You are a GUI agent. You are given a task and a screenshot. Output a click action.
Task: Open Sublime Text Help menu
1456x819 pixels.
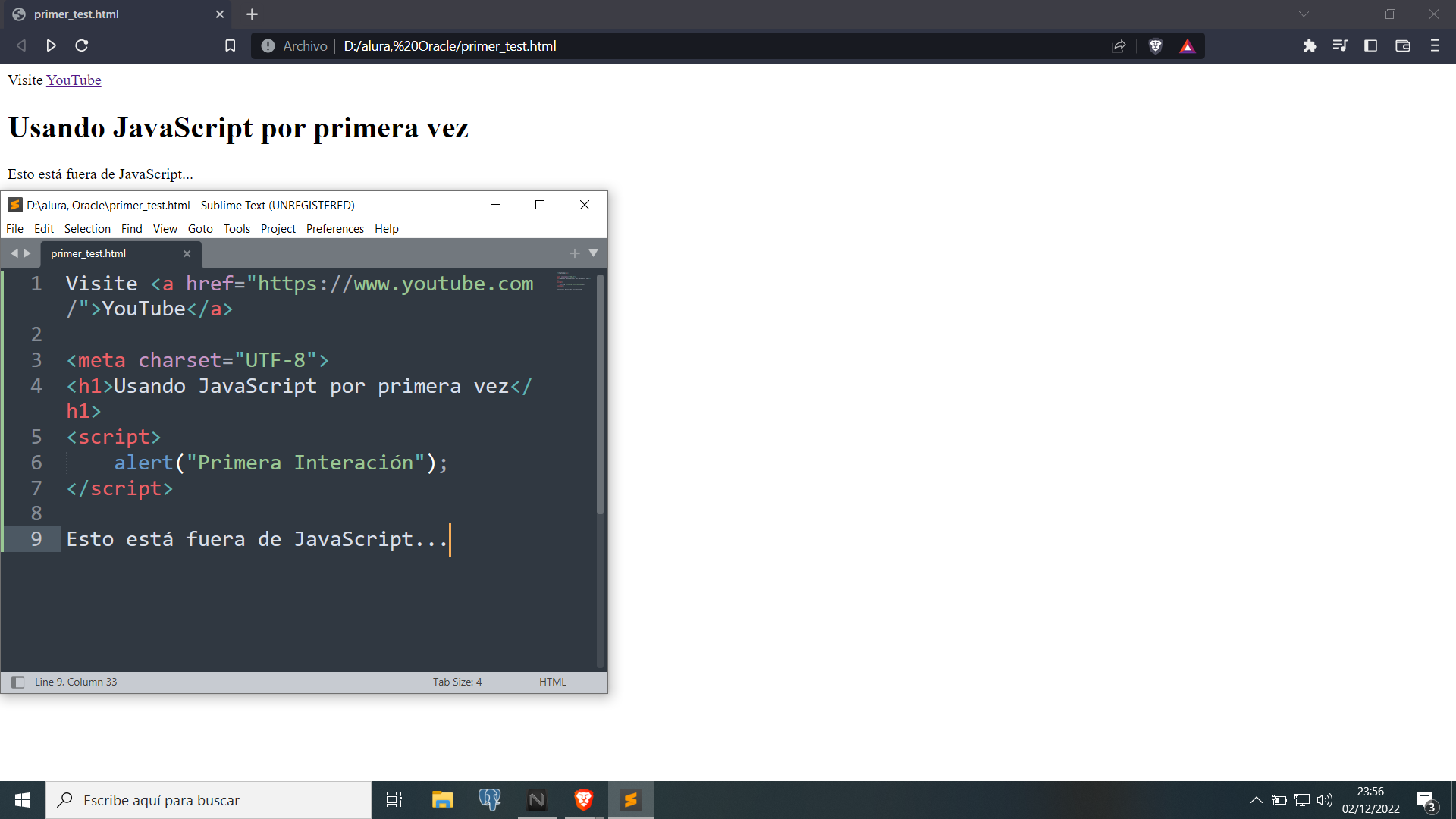(386, 229)
